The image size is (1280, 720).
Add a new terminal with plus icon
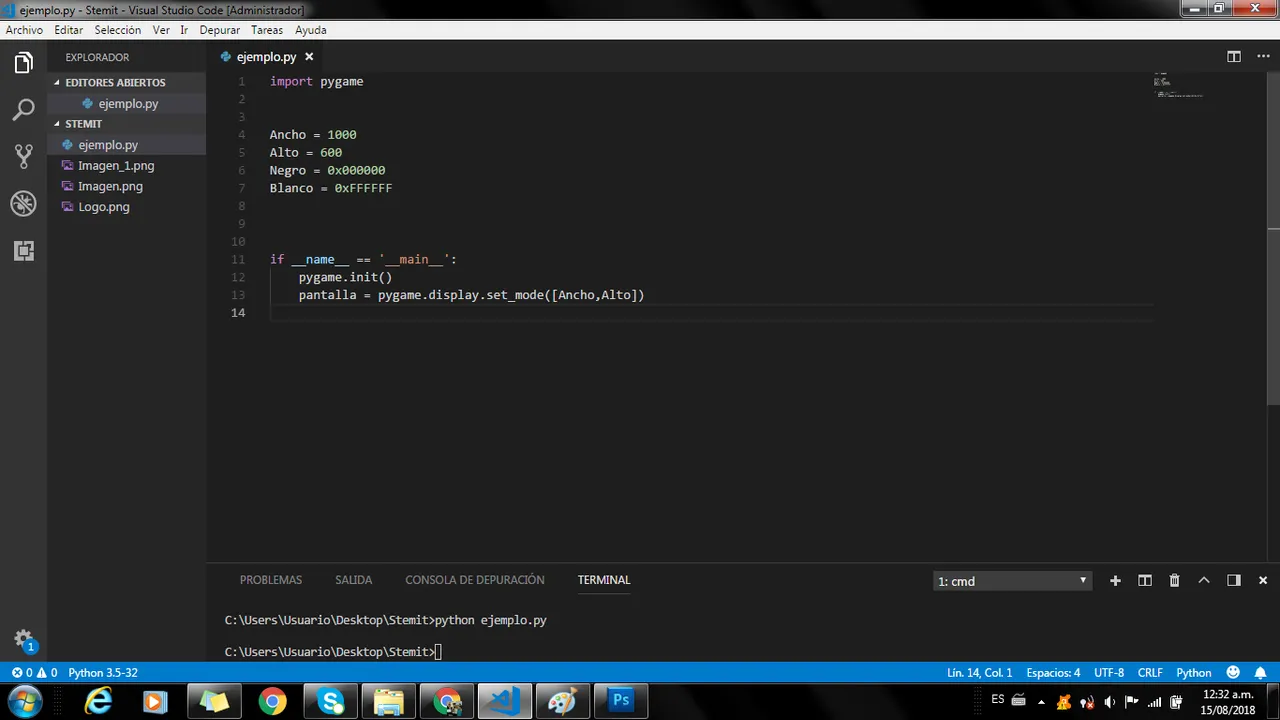(1115, 580)
